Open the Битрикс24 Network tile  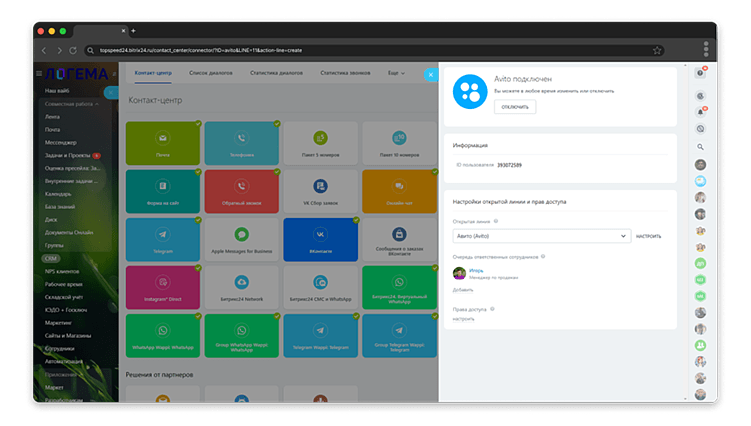point(241,288)
